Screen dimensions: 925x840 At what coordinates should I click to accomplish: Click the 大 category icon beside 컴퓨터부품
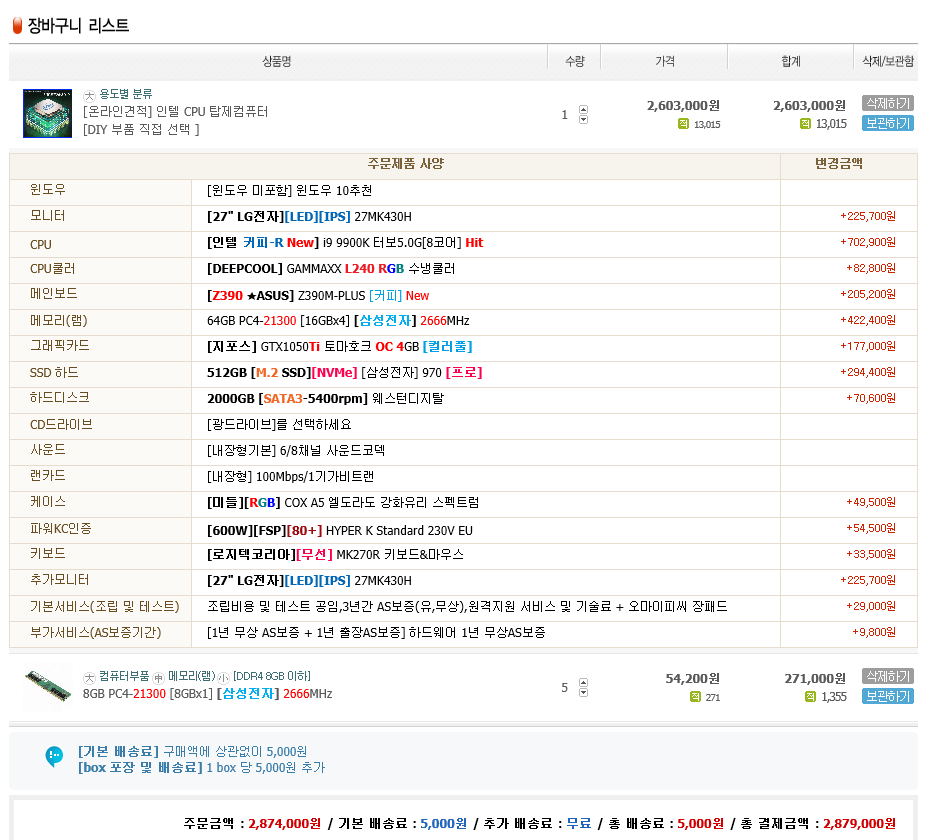pyautogui.click(x=89, y=677)
